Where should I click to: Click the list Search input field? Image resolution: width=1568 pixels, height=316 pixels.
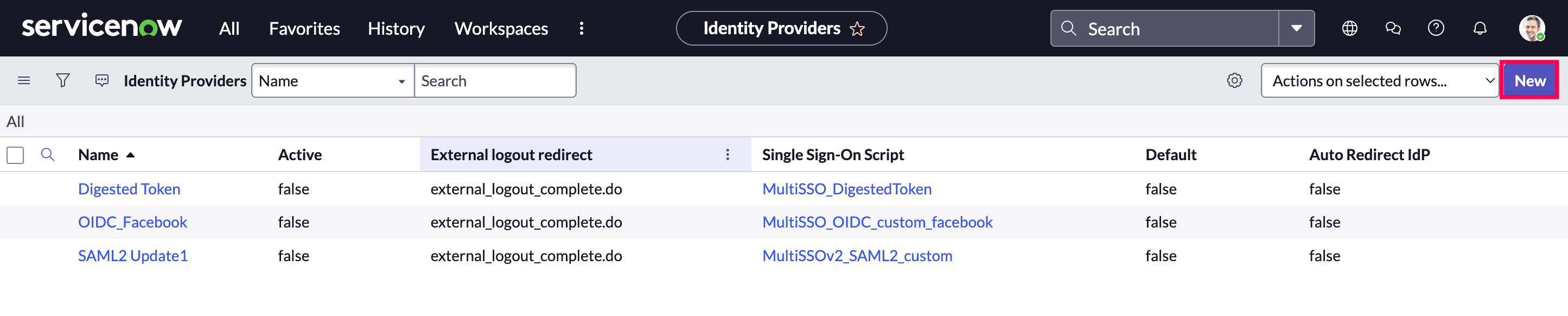494,80
